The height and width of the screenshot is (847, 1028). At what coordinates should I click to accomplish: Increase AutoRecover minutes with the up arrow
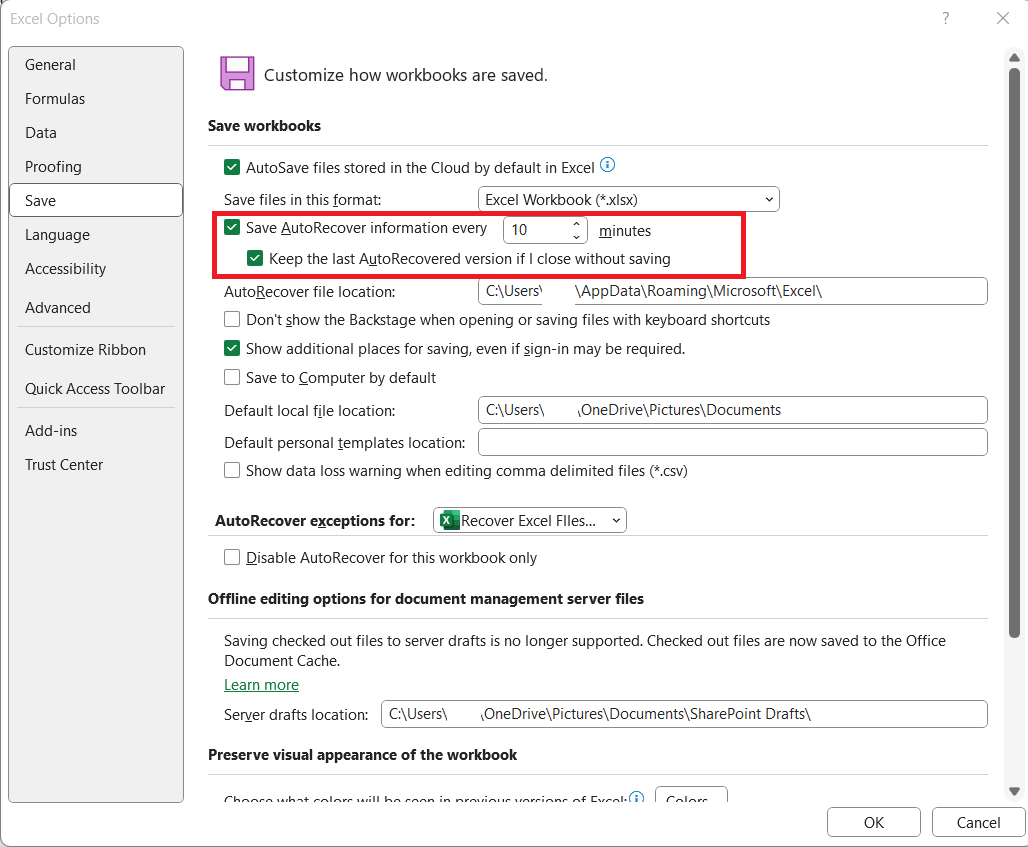[576, 224]
